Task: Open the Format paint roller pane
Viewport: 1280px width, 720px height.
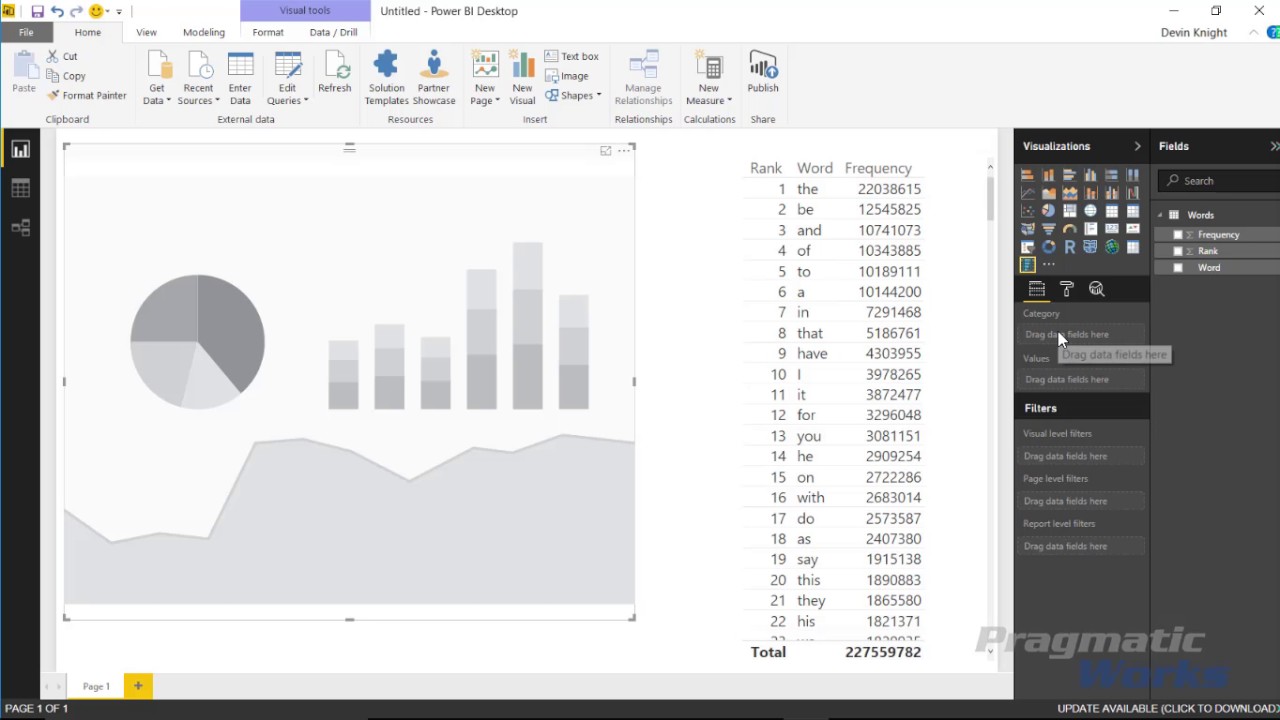Action: pos(1067,289)
